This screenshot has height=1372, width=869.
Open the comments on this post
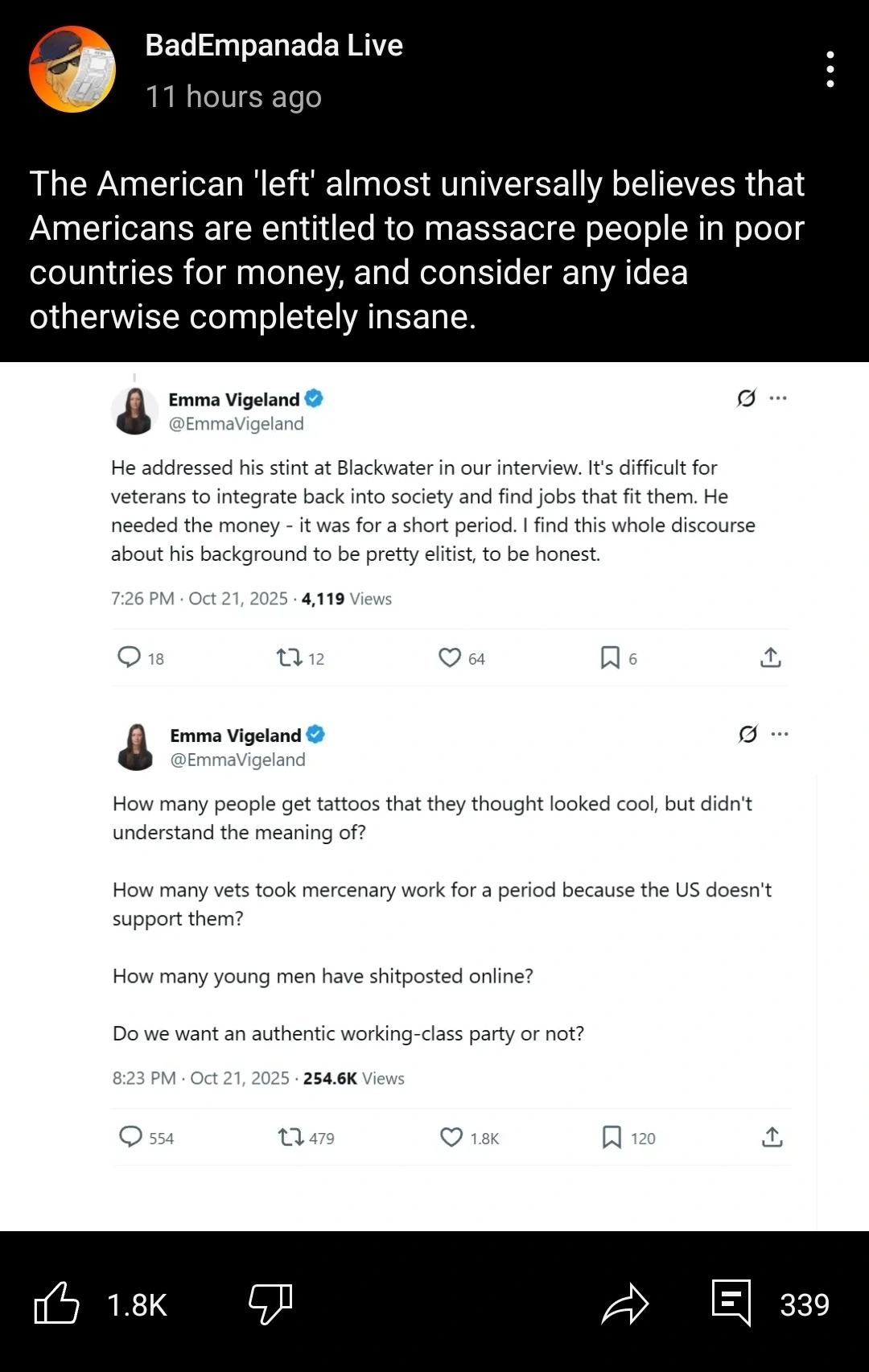731,1302
